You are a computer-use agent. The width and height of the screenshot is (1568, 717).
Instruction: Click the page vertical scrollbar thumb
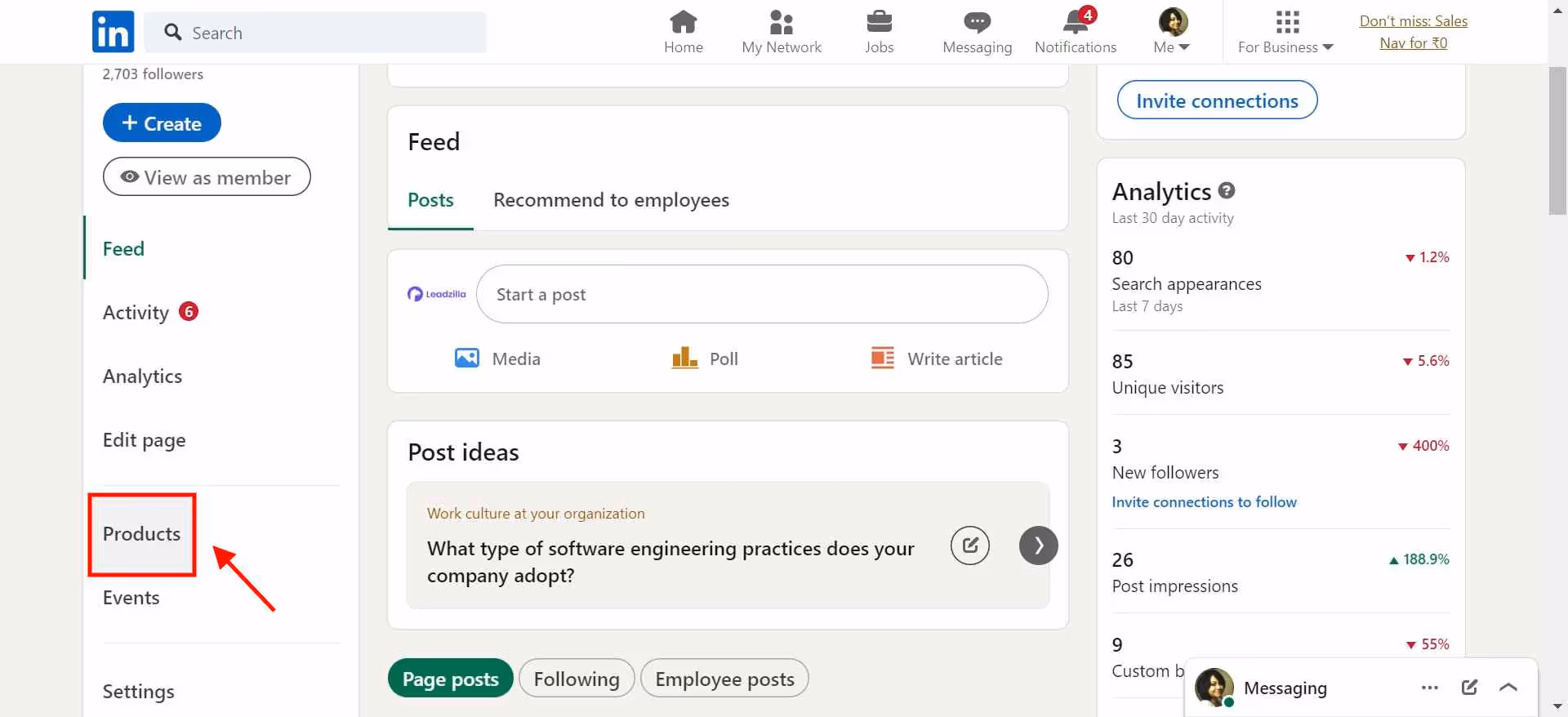(x=1557, y=140)
